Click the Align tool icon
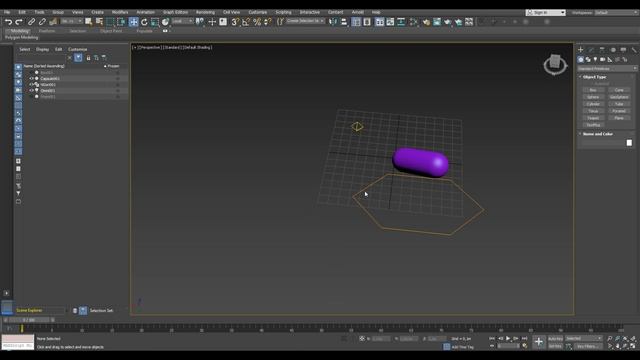Image resolution: width=640 pixels, height=360 pixels. [x=344, y=22]
